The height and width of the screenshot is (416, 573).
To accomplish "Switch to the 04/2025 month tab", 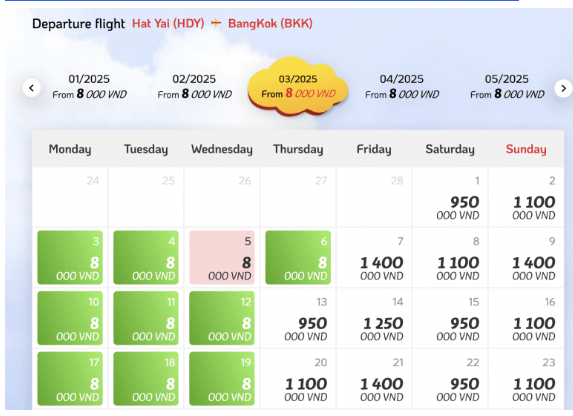I will pyautogui.click(x=402, y=87).
